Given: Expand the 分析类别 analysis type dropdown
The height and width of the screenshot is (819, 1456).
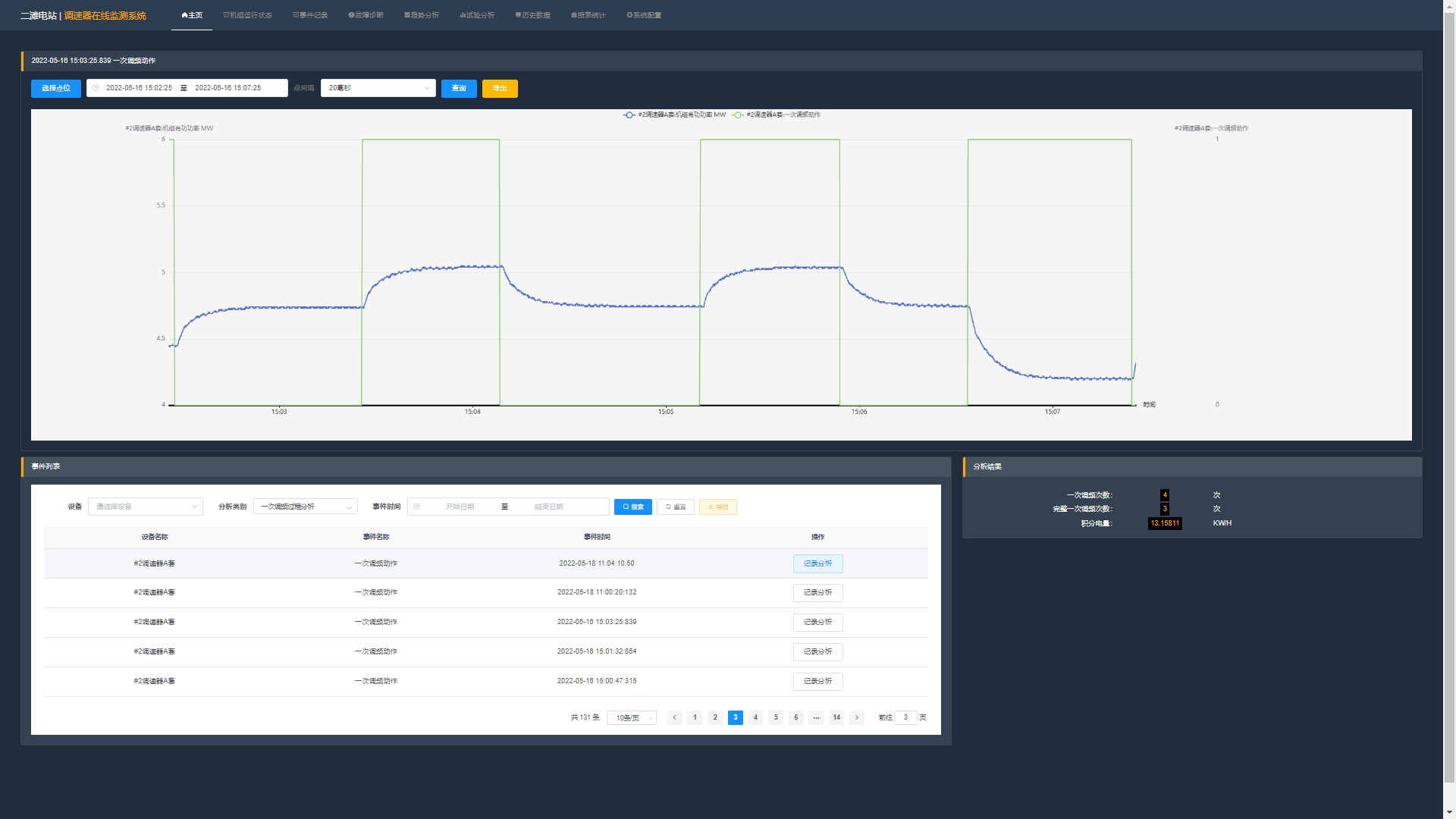Looking at the screenshot, I should pyautogui.click(x=305, y=507).
